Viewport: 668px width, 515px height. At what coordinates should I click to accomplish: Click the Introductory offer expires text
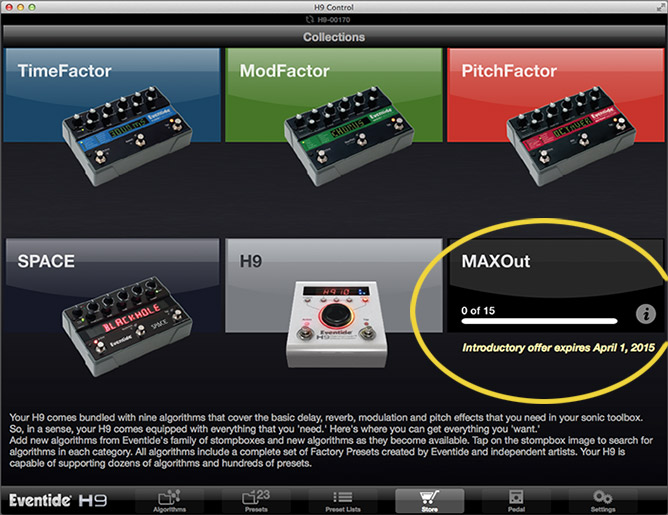(x=559, y=348)
